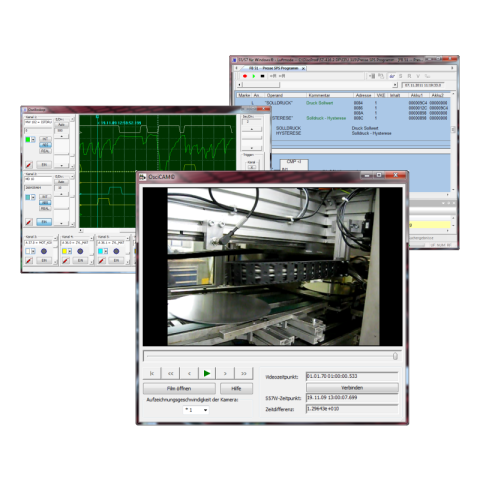This screenshot has height=480, width=480.
Task: Select REAL format for Kanal 2
Action: (x=45, y=209)
